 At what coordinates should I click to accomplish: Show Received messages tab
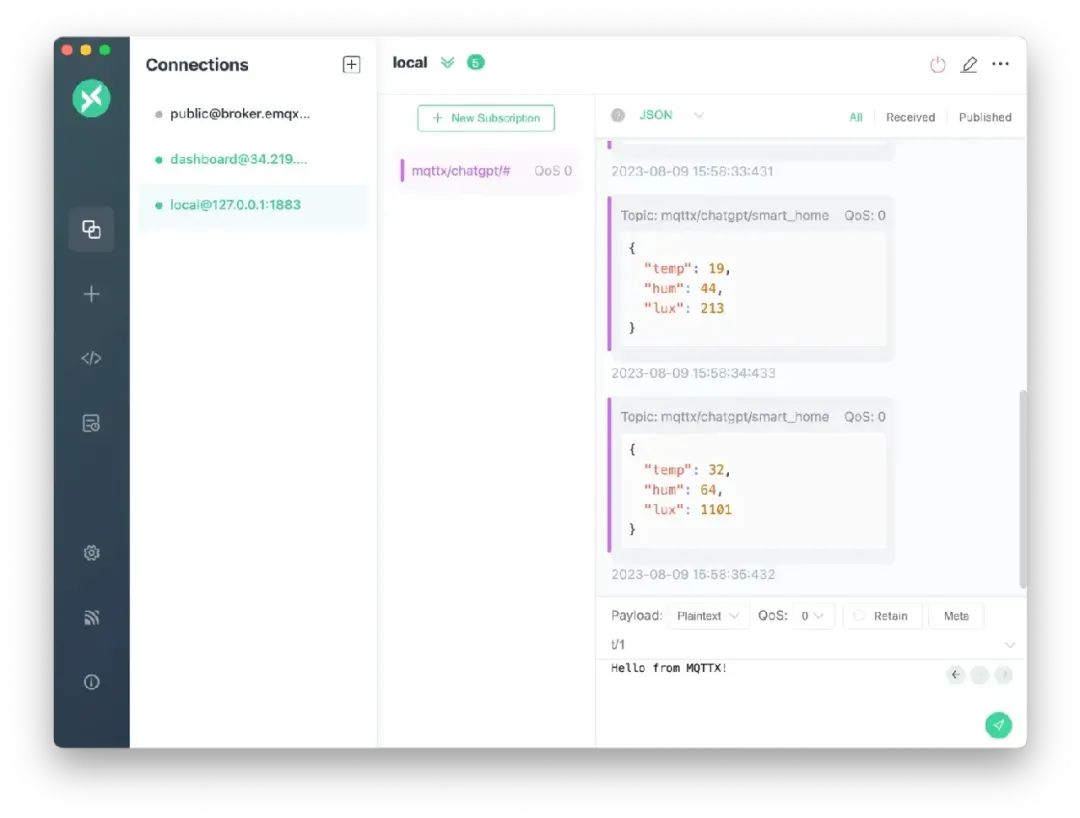click(911, 117)
